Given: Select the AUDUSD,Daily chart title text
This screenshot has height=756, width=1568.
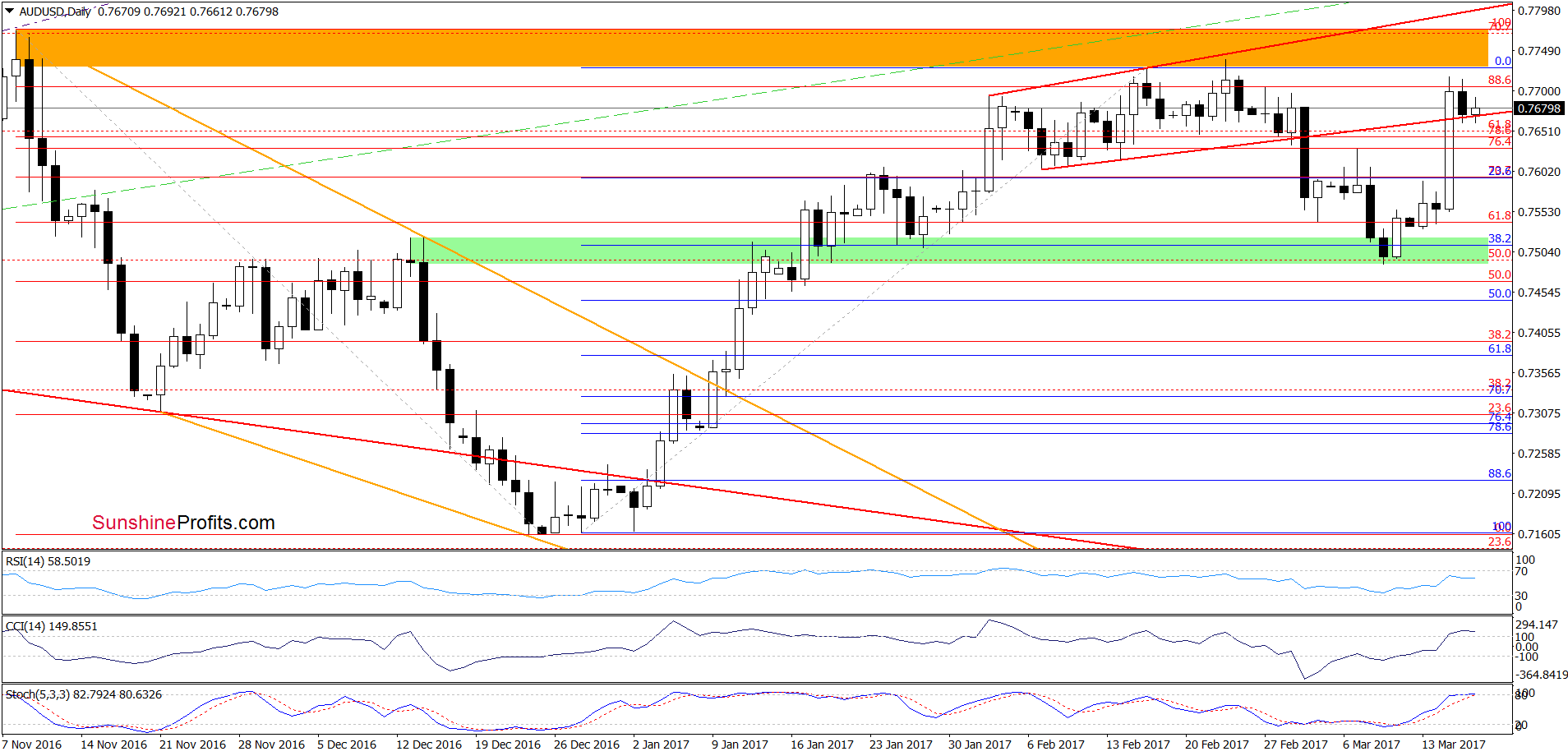Looking at the screenshot, I should coord(55,12).
